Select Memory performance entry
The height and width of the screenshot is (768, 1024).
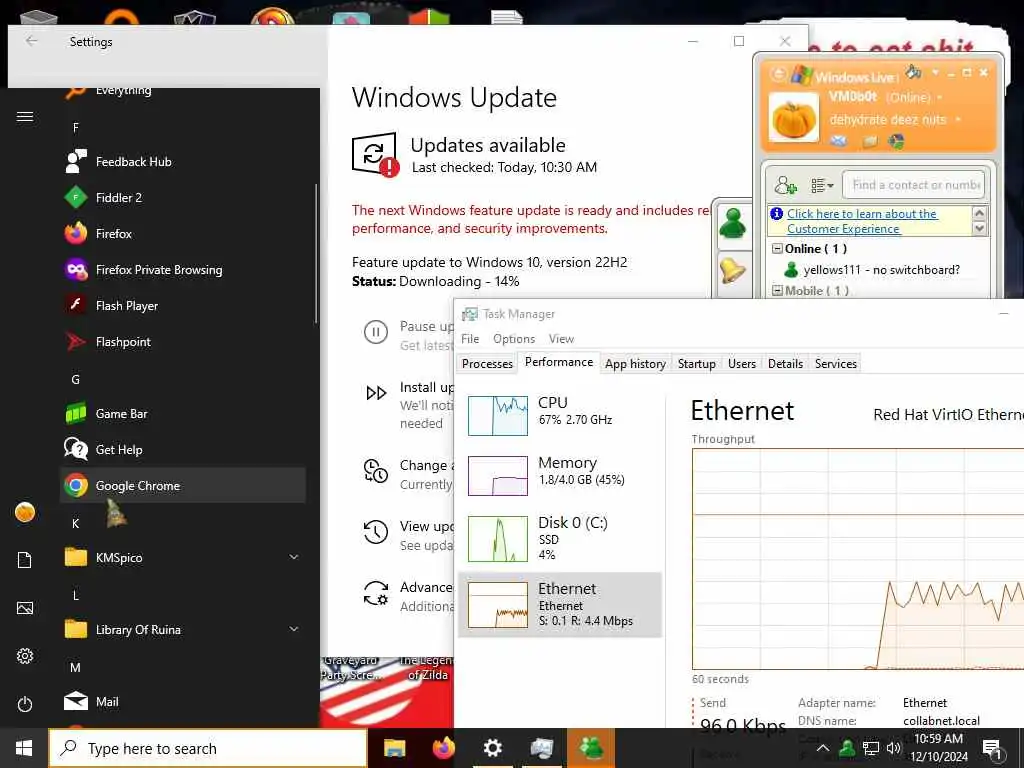pyautogui.click(x=560, y=475)
